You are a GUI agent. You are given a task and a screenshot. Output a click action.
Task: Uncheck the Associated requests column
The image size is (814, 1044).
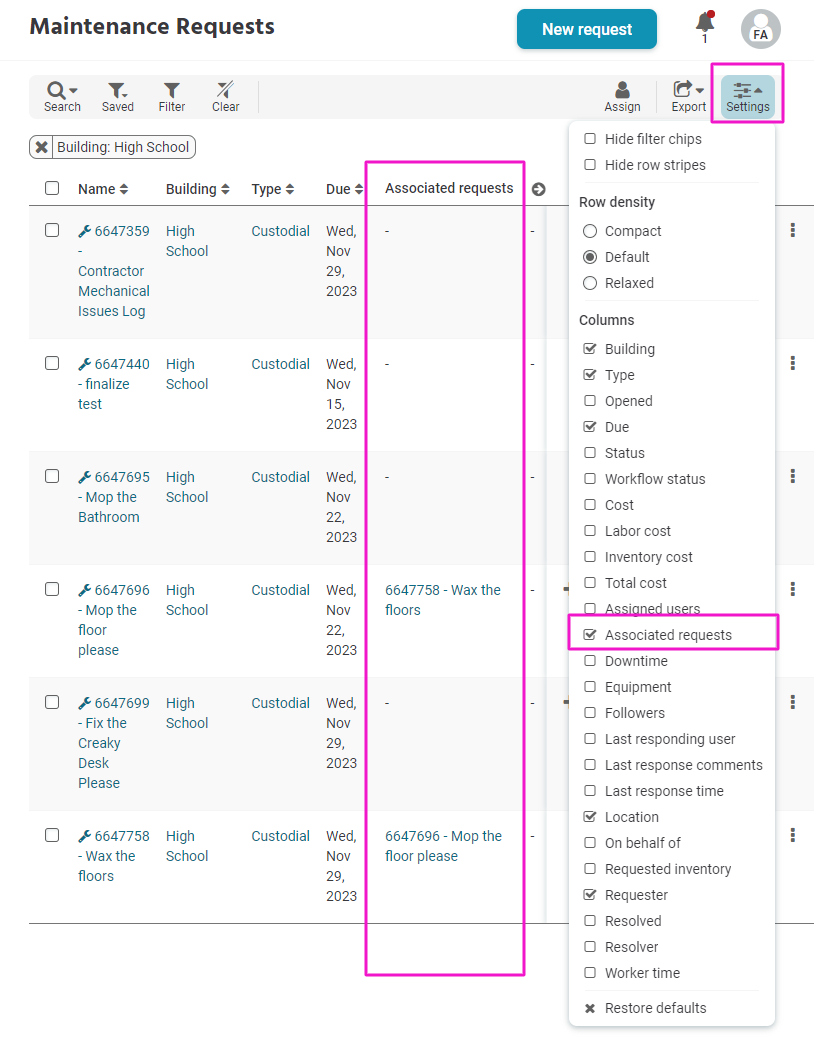(590, 635)
